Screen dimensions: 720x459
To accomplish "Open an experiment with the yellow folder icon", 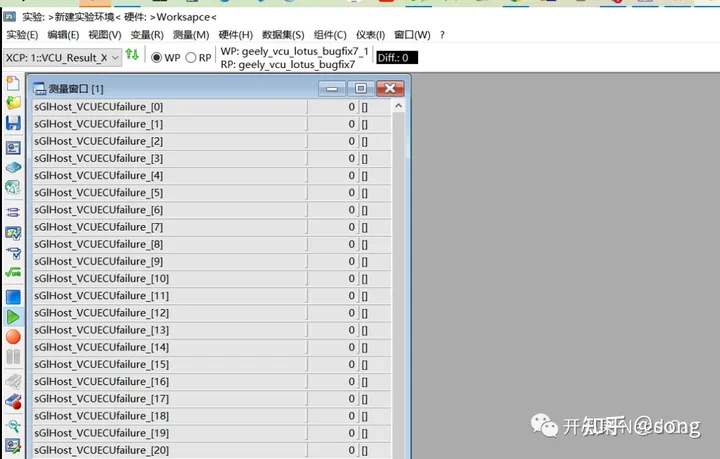I will tap(13, 102).
